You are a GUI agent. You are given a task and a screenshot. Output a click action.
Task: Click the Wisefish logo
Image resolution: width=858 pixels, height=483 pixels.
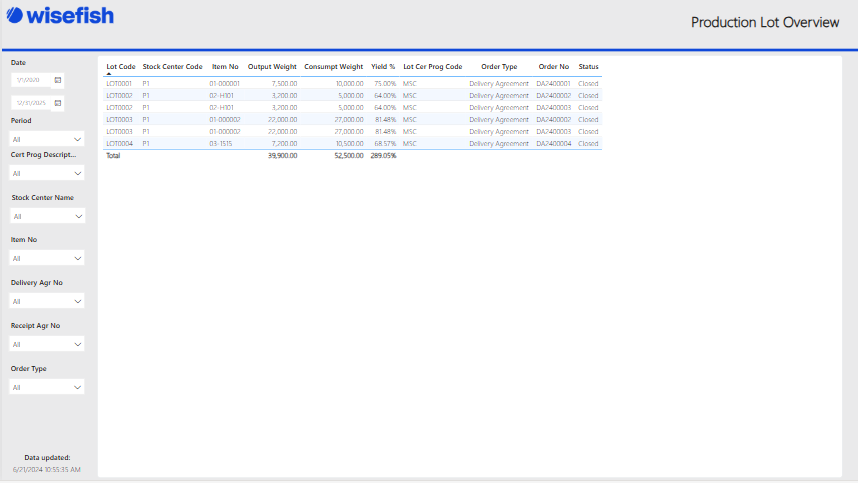[59, 17]
